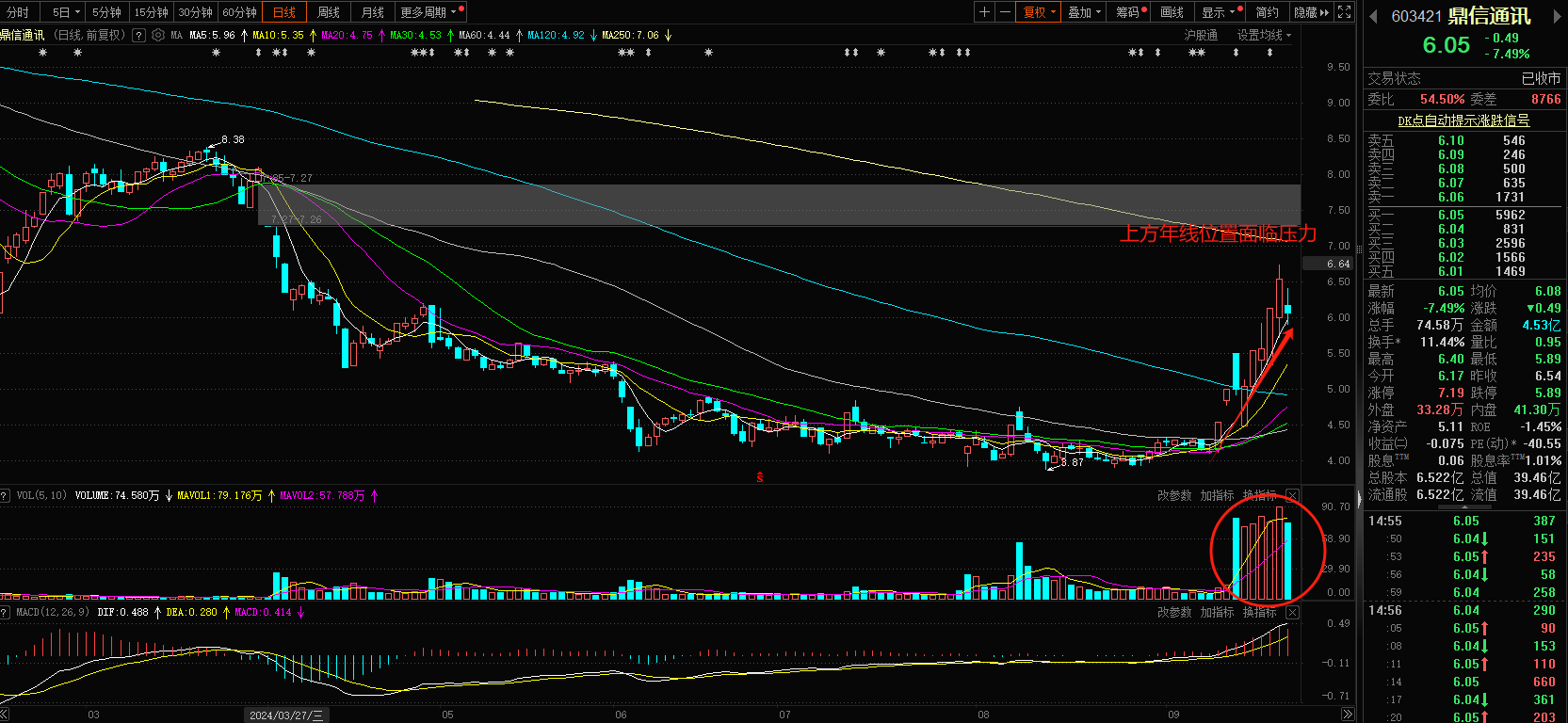
Task: Click 改参数 in VOL panel
Action: click(x=1173, y=495)
